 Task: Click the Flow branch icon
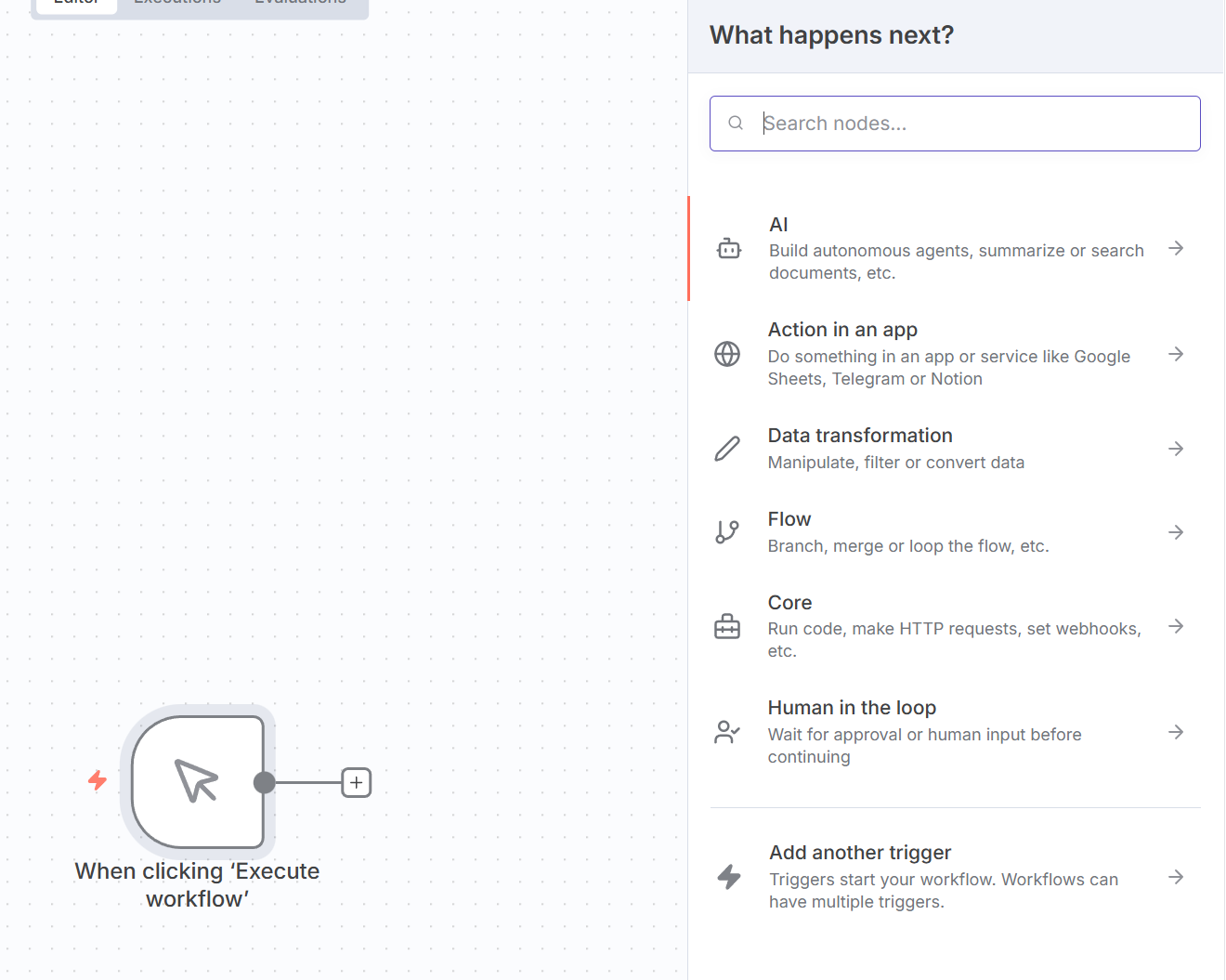pyautogui.click(x=727, y=531)
